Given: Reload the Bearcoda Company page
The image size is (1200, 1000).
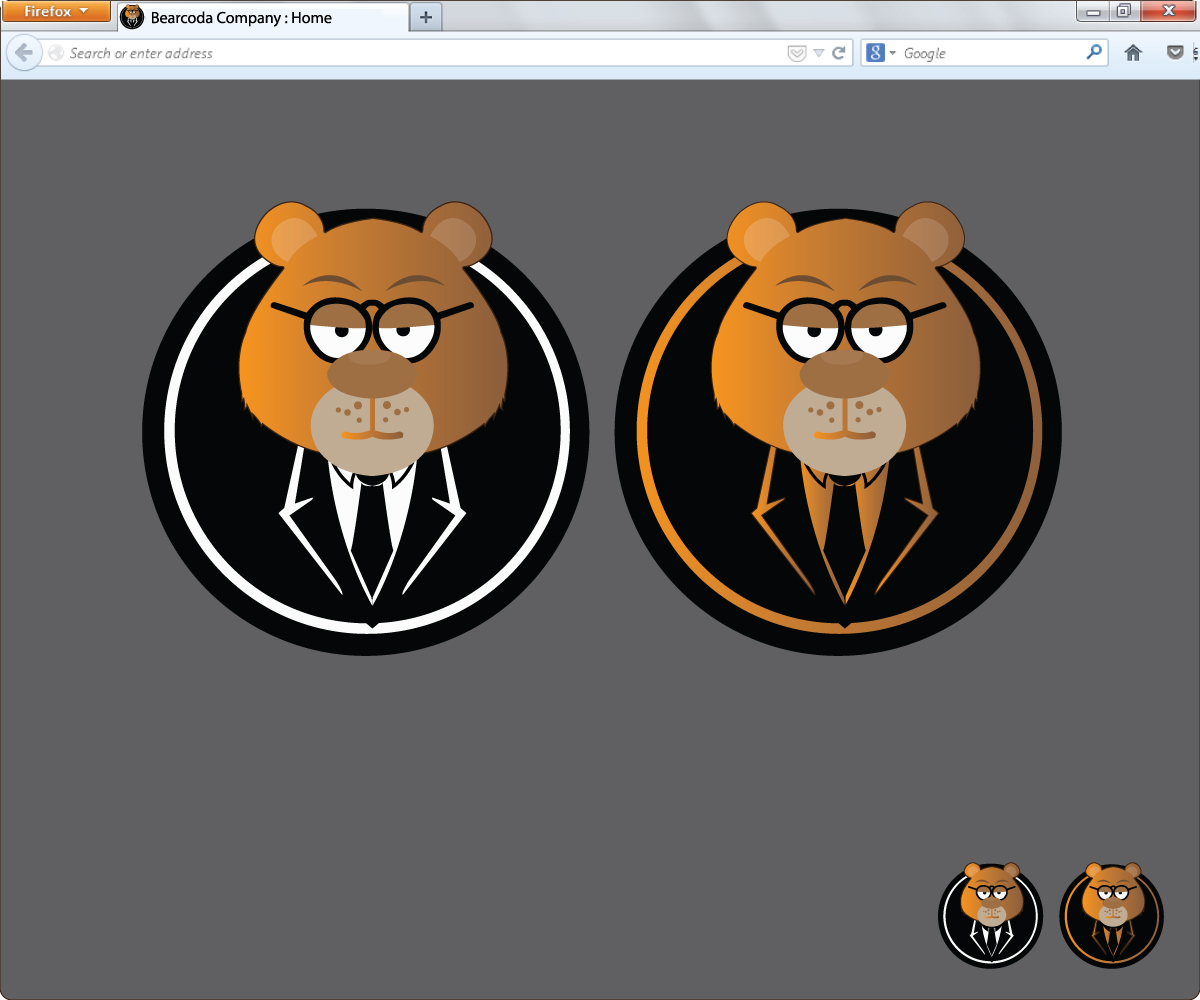Looking at the screenshot, I should [x=838, y=53].
